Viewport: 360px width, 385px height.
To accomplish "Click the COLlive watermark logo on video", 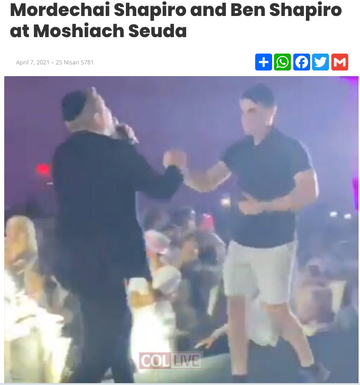I will click(x=170, y=361).
